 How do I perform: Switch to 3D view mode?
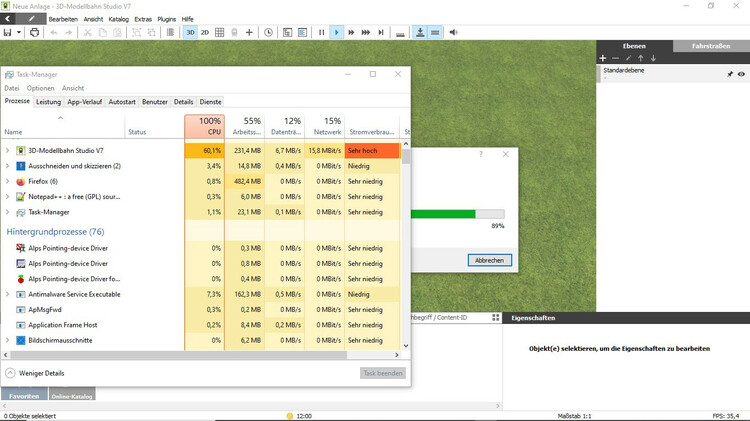pos(190,33)
